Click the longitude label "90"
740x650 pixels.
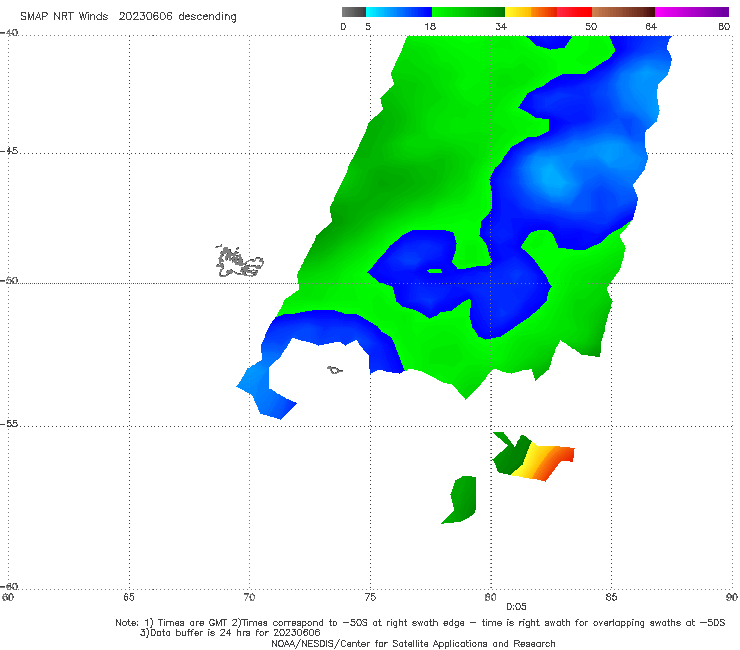pos(732,598)
